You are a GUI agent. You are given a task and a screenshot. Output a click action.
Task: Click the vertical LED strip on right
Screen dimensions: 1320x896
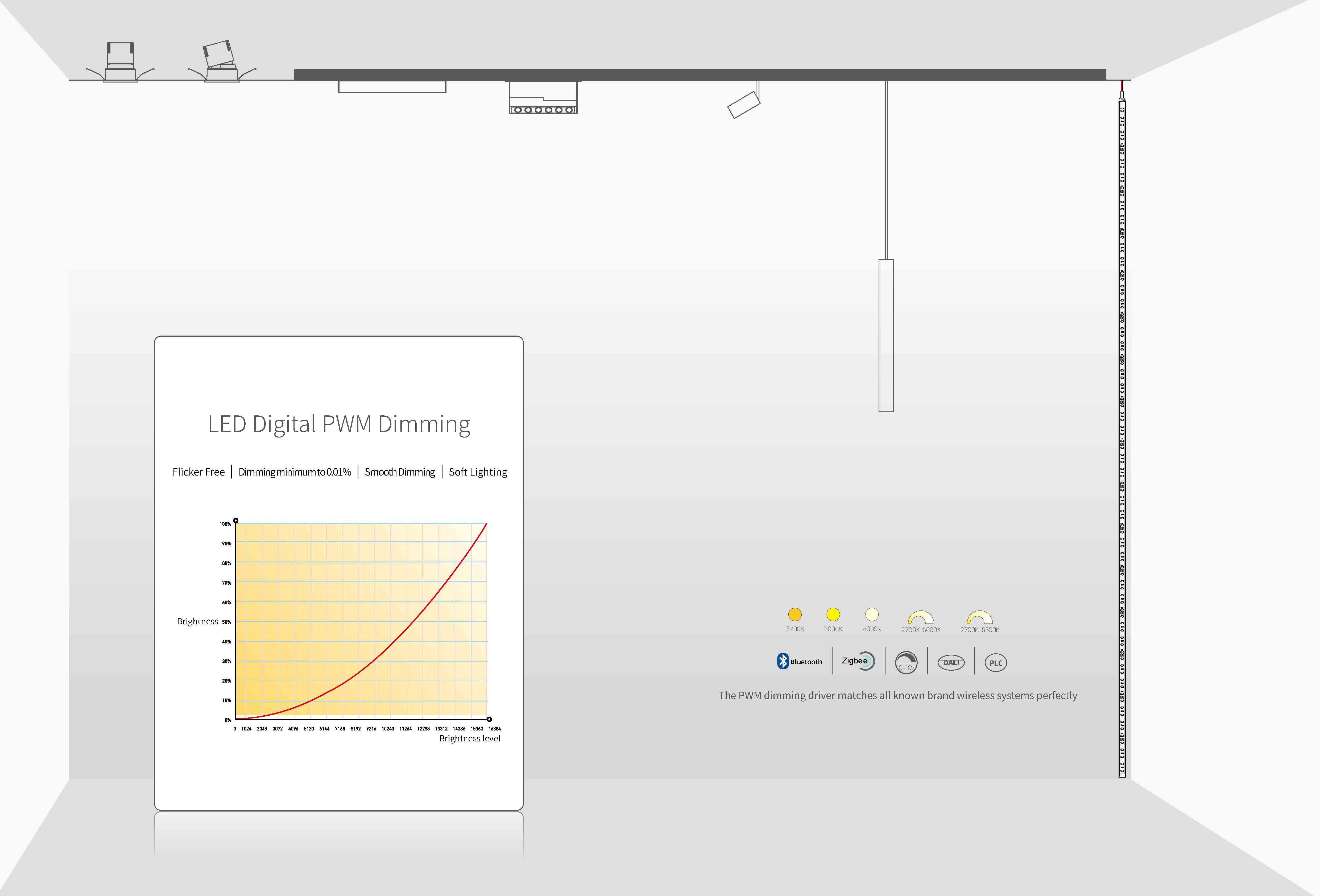click(x=1122, y=437)
